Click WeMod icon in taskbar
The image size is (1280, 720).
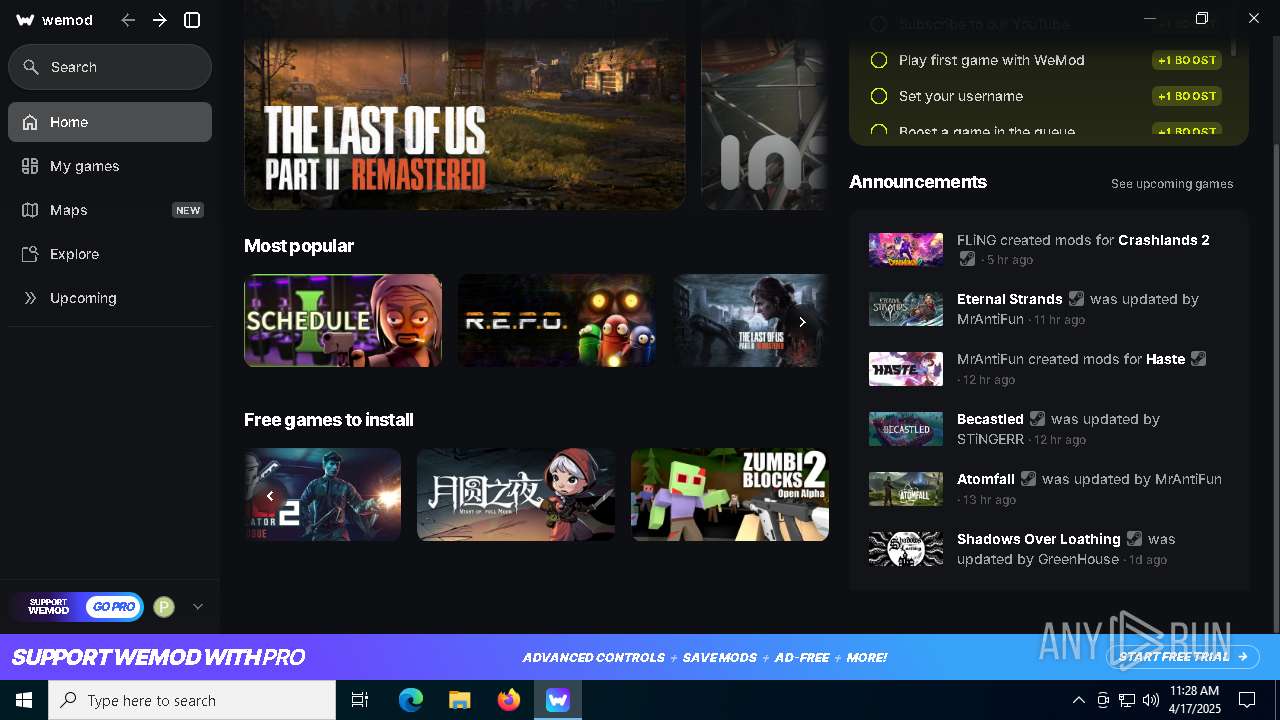pos(557,700)
